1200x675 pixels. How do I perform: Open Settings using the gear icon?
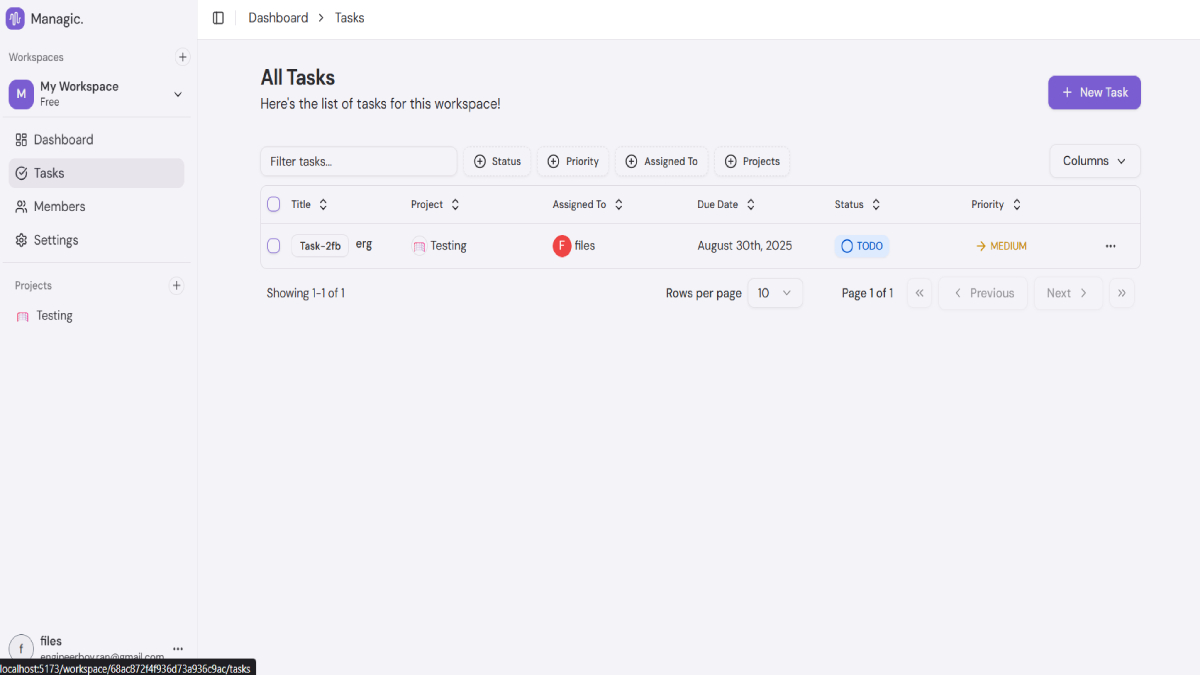[21, 239]
